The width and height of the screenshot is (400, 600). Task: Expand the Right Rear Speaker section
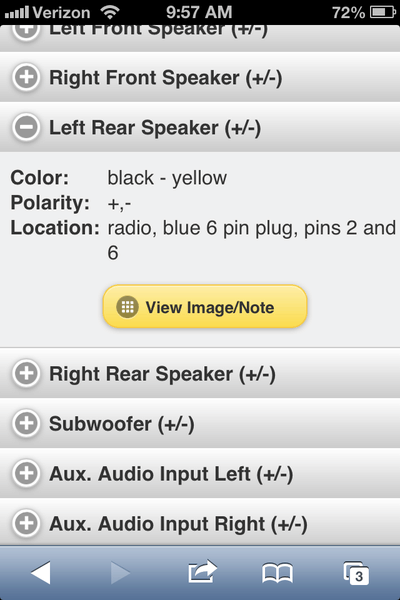click(200, 373)
